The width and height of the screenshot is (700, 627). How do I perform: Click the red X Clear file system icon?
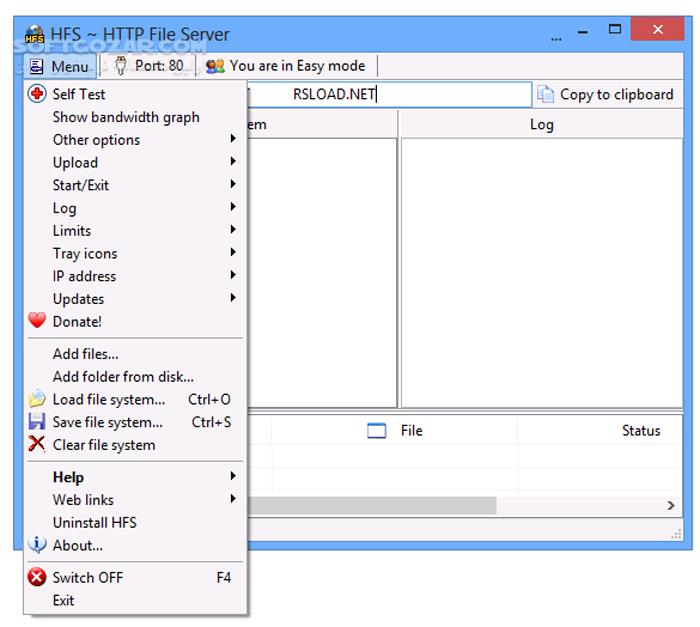37,444
